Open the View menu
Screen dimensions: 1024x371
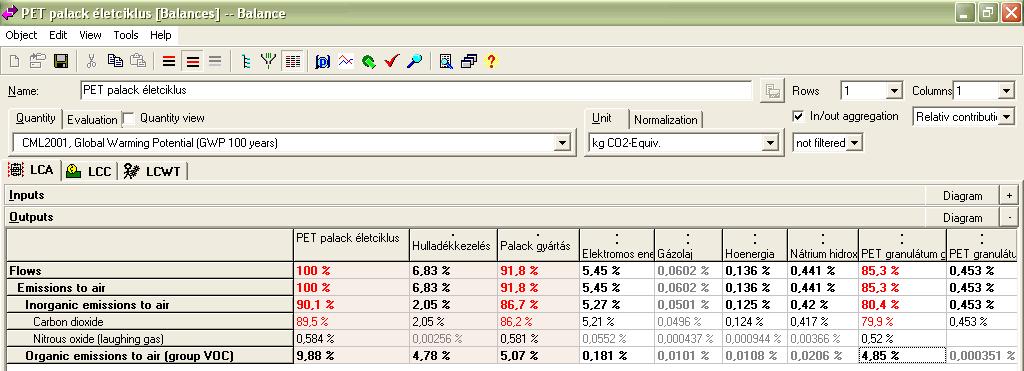point(91,35)
